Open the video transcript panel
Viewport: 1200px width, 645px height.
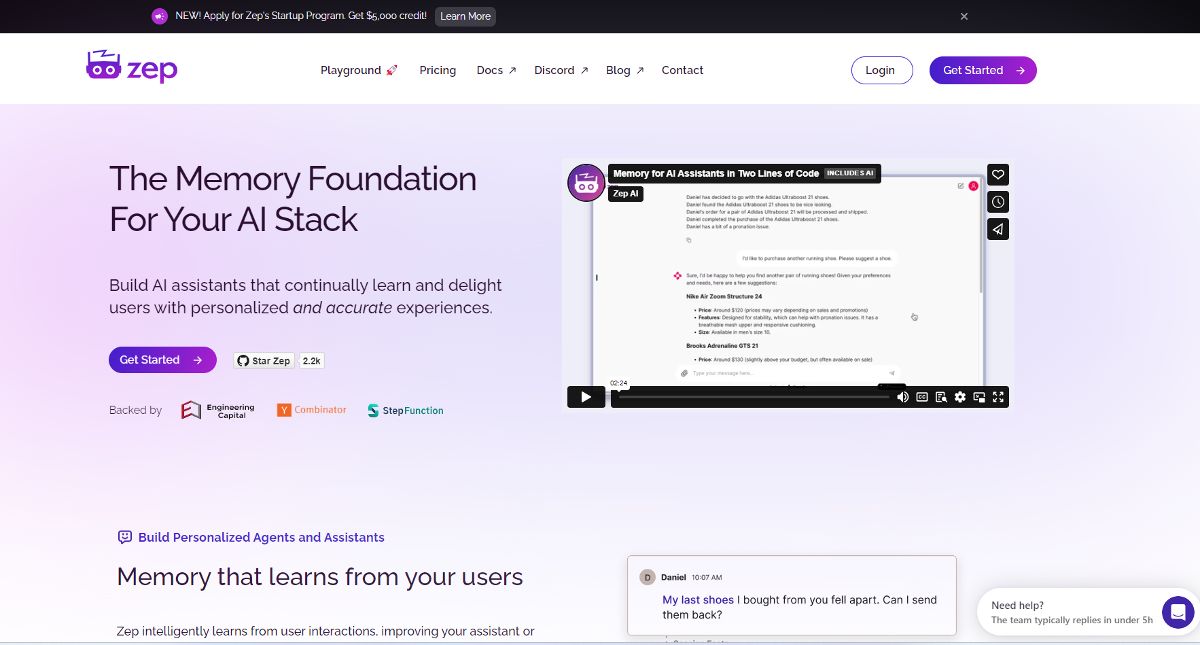click(941, 397)
